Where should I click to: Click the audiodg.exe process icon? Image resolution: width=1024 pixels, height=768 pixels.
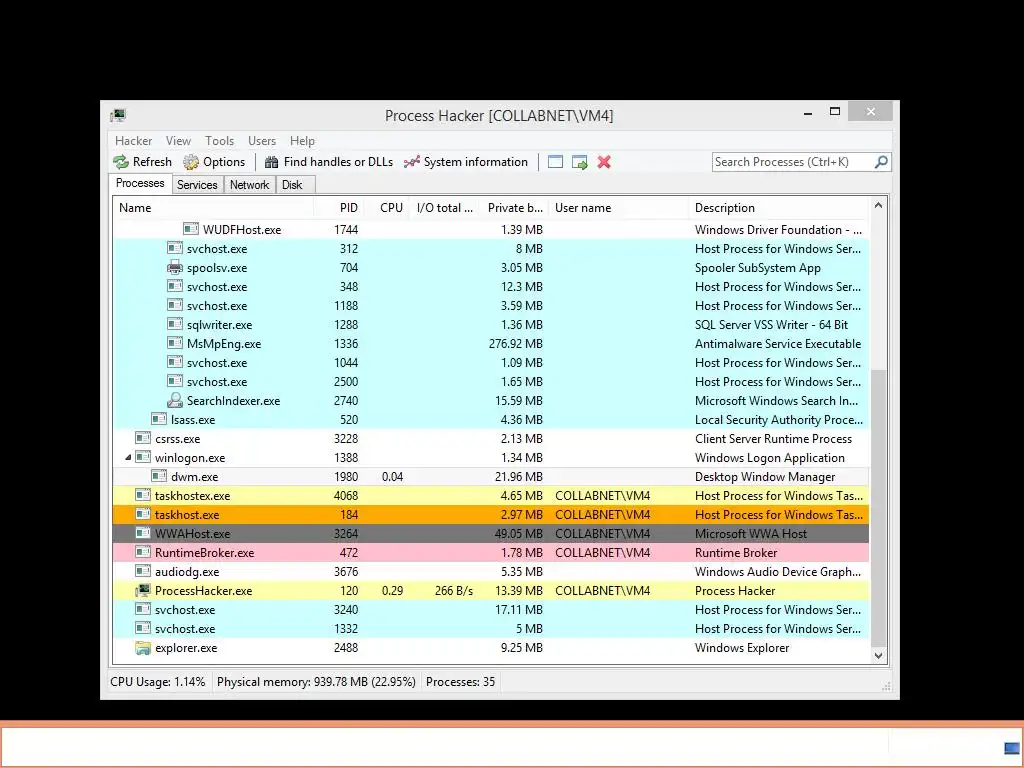point(142,571)
